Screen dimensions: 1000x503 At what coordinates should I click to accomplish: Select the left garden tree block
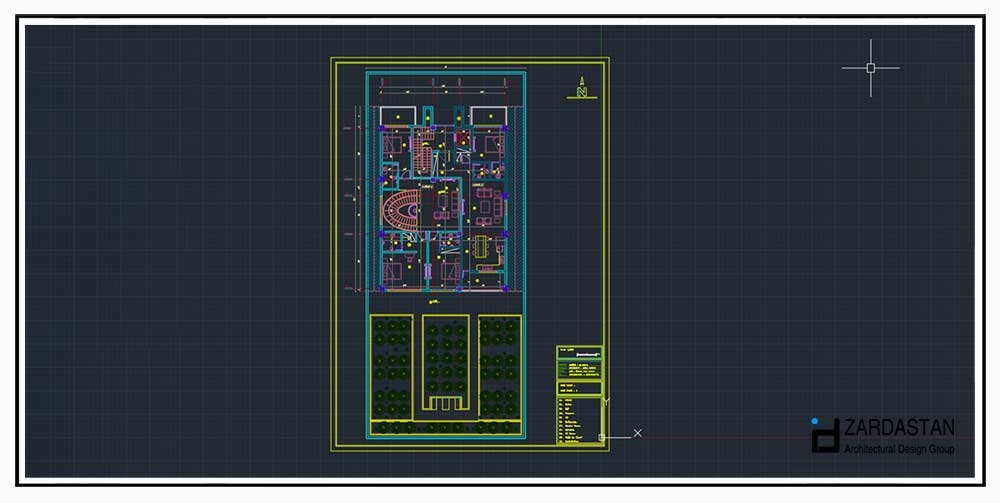click(x=392, y=366)
